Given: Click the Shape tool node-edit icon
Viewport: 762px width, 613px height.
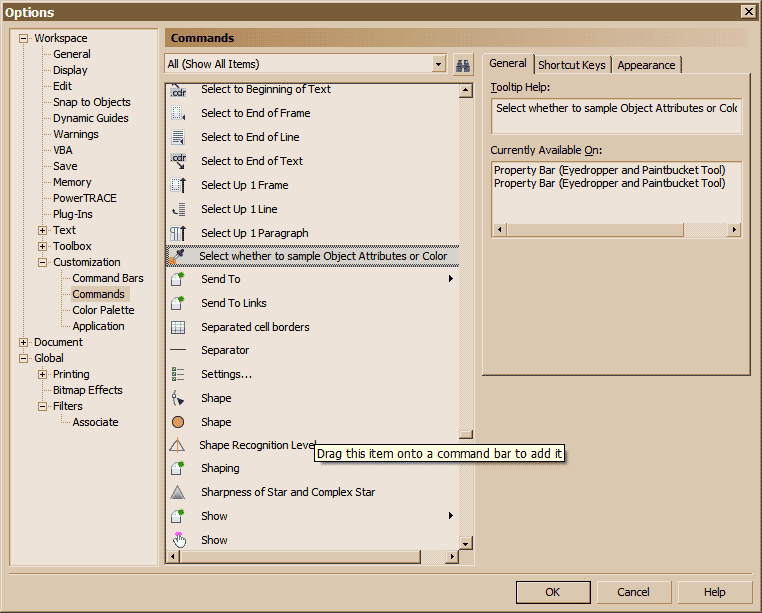Looking at the screenshot, I should (178, 398).
